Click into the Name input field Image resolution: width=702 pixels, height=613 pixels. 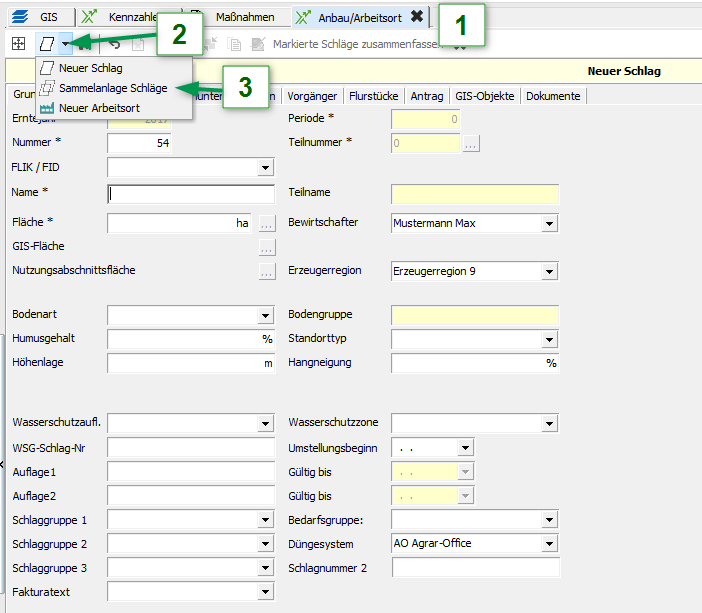190,194
